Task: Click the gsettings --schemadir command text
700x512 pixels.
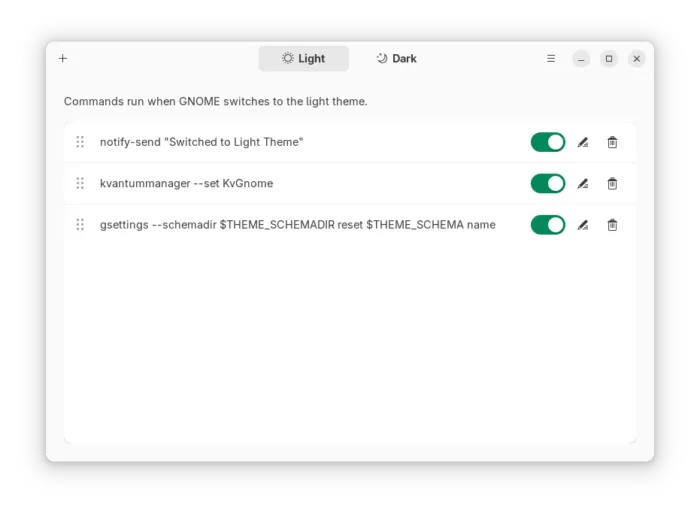Action: point(297,224)
